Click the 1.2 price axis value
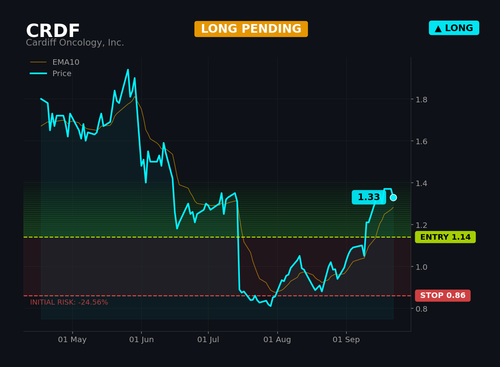Screen dimensions: 500x367 coord(421,225)
